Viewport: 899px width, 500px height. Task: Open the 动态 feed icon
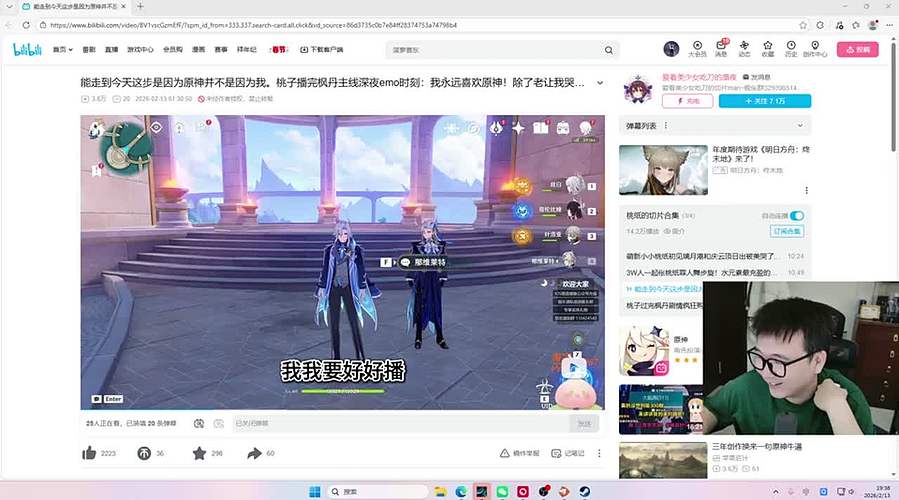(x=744, y=49)
